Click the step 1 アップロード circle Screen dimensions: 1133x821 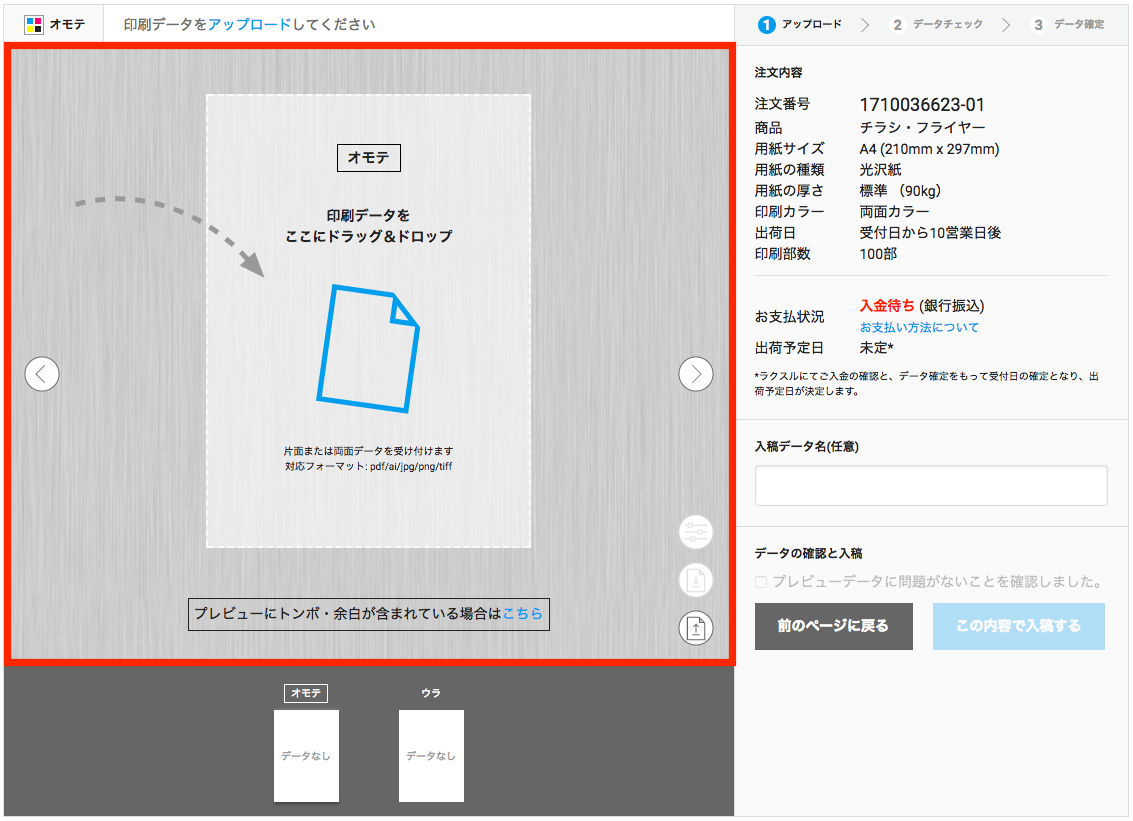[767, 24]
